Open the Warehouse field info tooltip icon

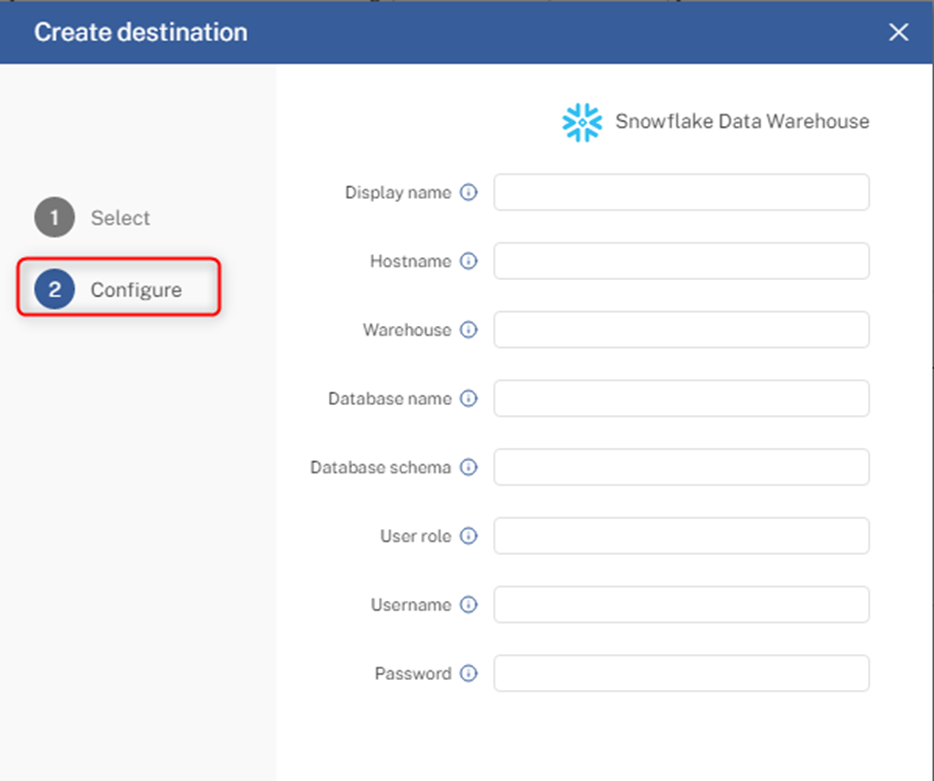(x=469, y=329)
